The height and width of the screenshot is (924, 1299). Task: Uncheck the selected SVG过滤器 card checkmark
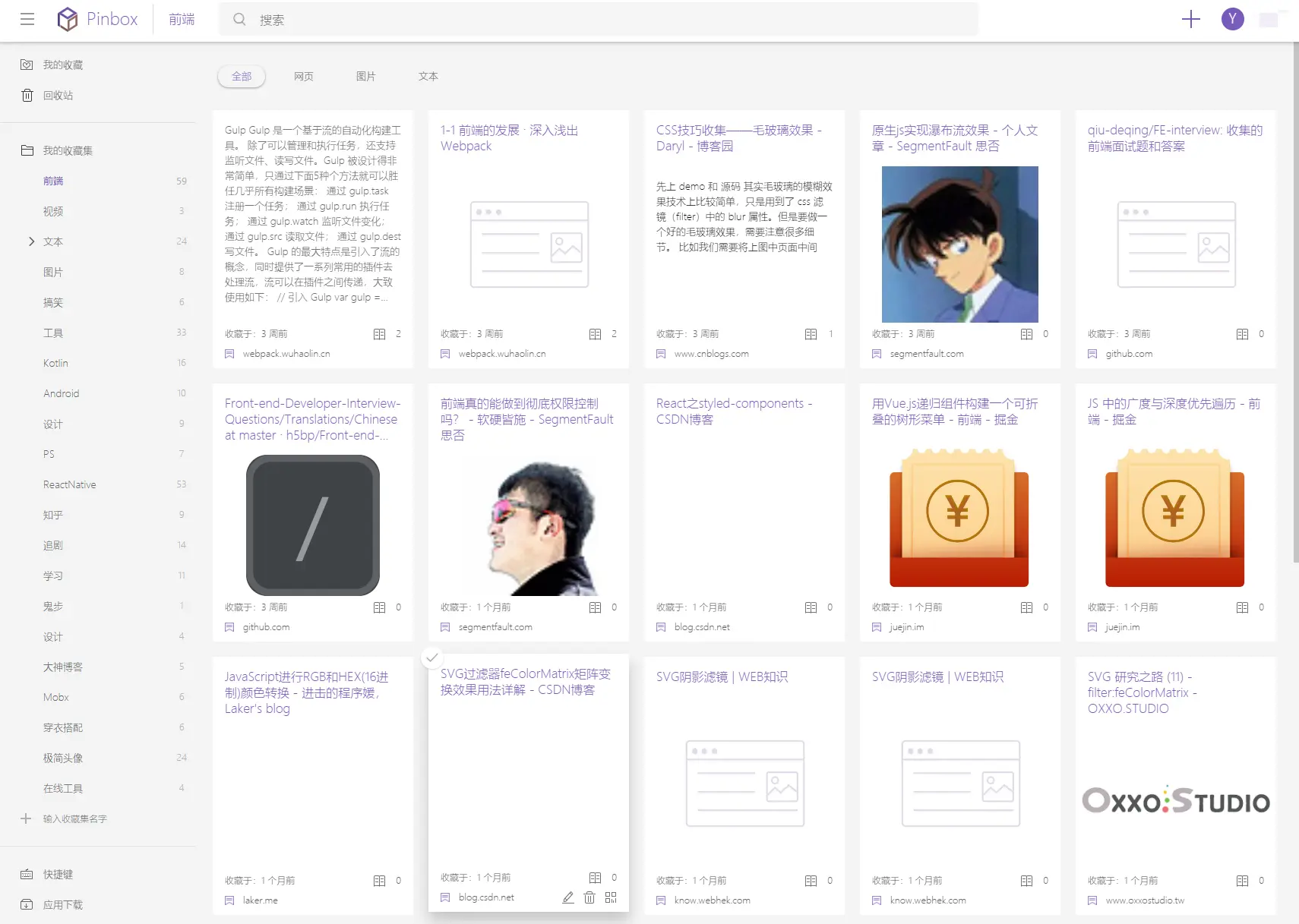[x=433, y=658]
